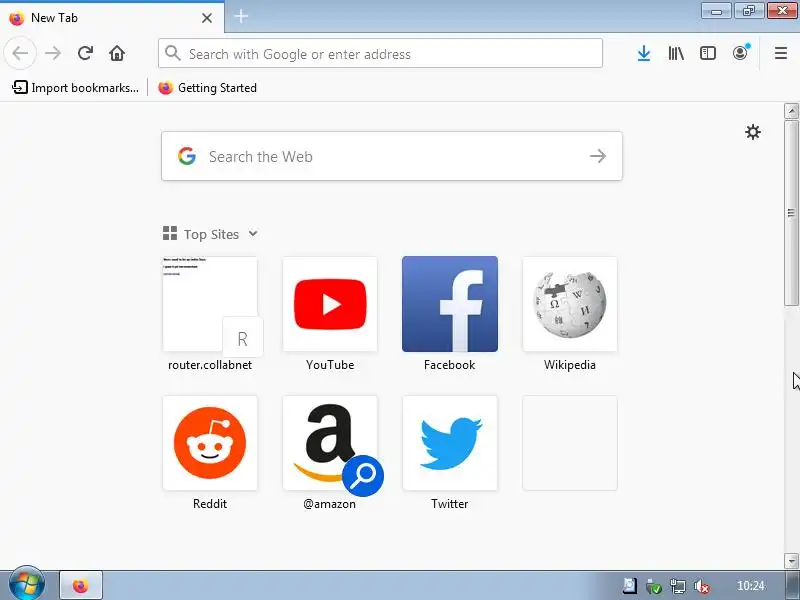Open the muted volume tray icon
Screen dimensions: 800x600
click(x=702, y=586)
